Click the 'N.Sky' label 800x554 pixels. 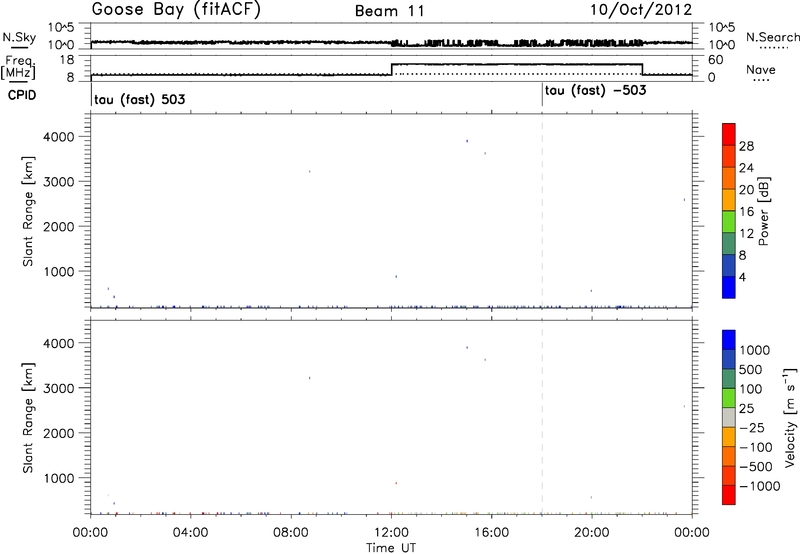(19, 37)
